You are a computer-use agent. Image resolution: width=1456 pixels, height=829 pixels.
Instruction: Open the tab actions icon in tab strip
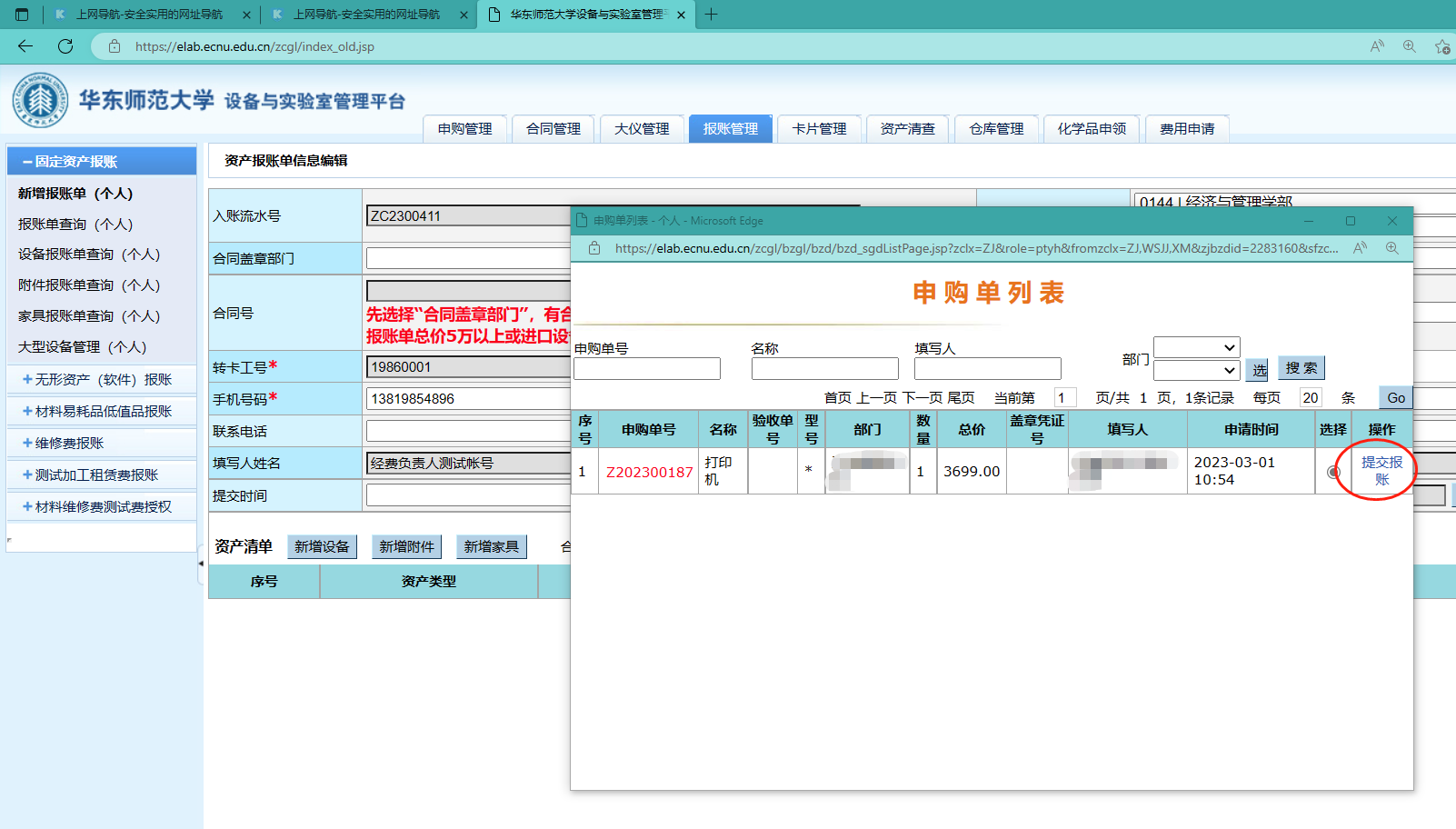click(22, 15)
